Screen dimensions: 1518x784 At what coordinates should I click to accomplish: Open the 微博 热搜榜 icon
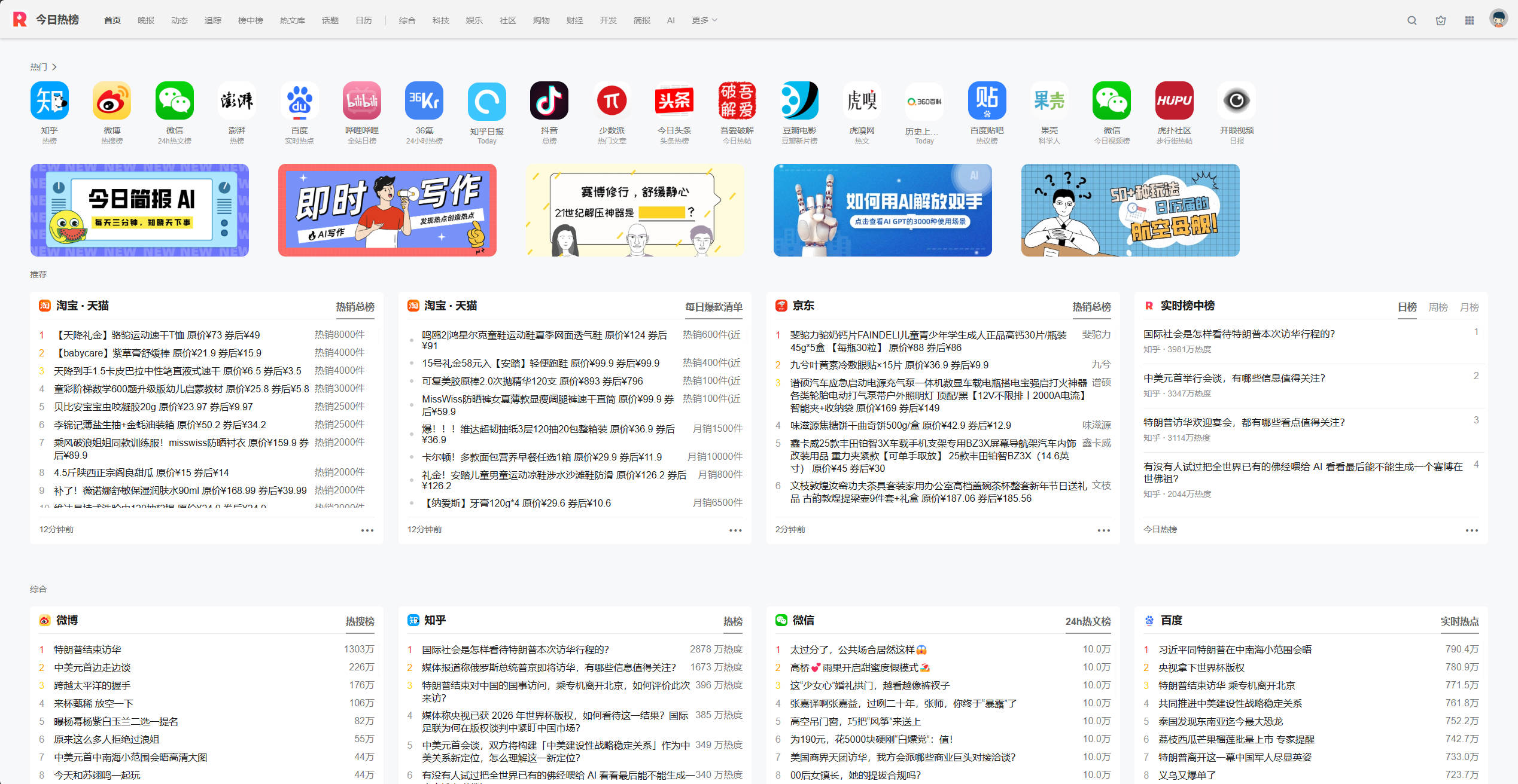click(x=112, y=100)
